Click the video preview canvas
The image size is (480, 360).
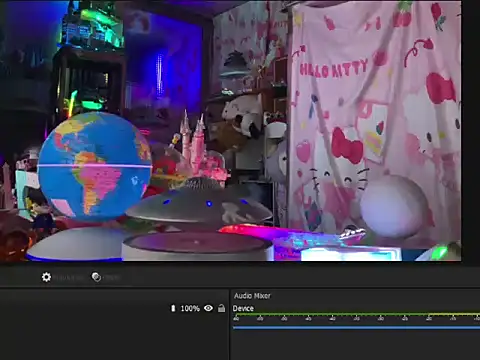[x=231, y=130]
